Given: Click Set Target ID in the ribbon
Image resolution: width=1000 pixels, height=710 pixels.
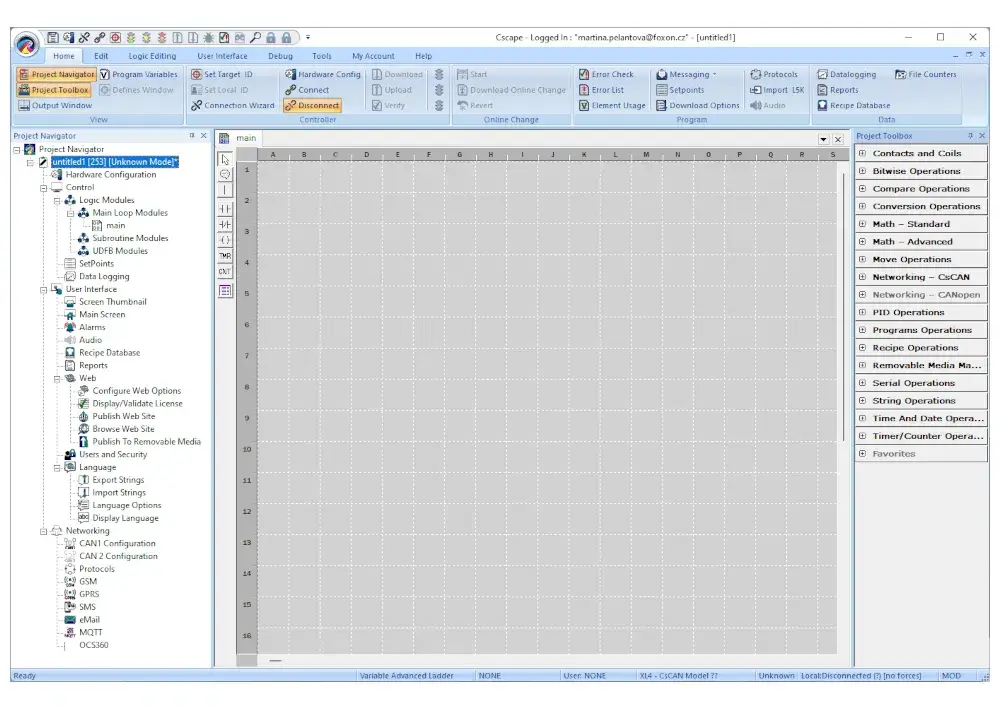Looking at the screenshot, I should [222, 74].
